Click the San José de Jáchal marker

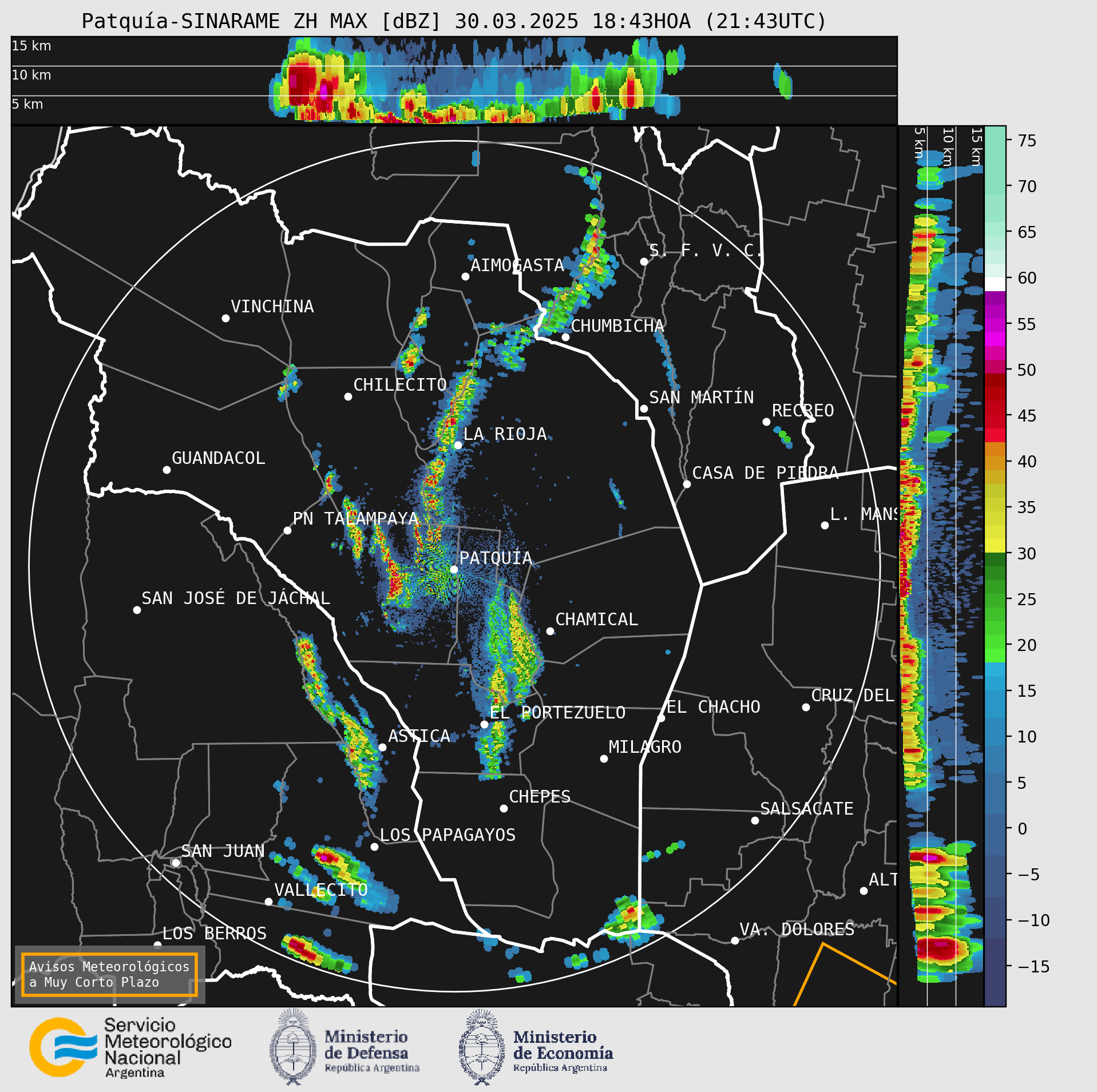[137, 610]
